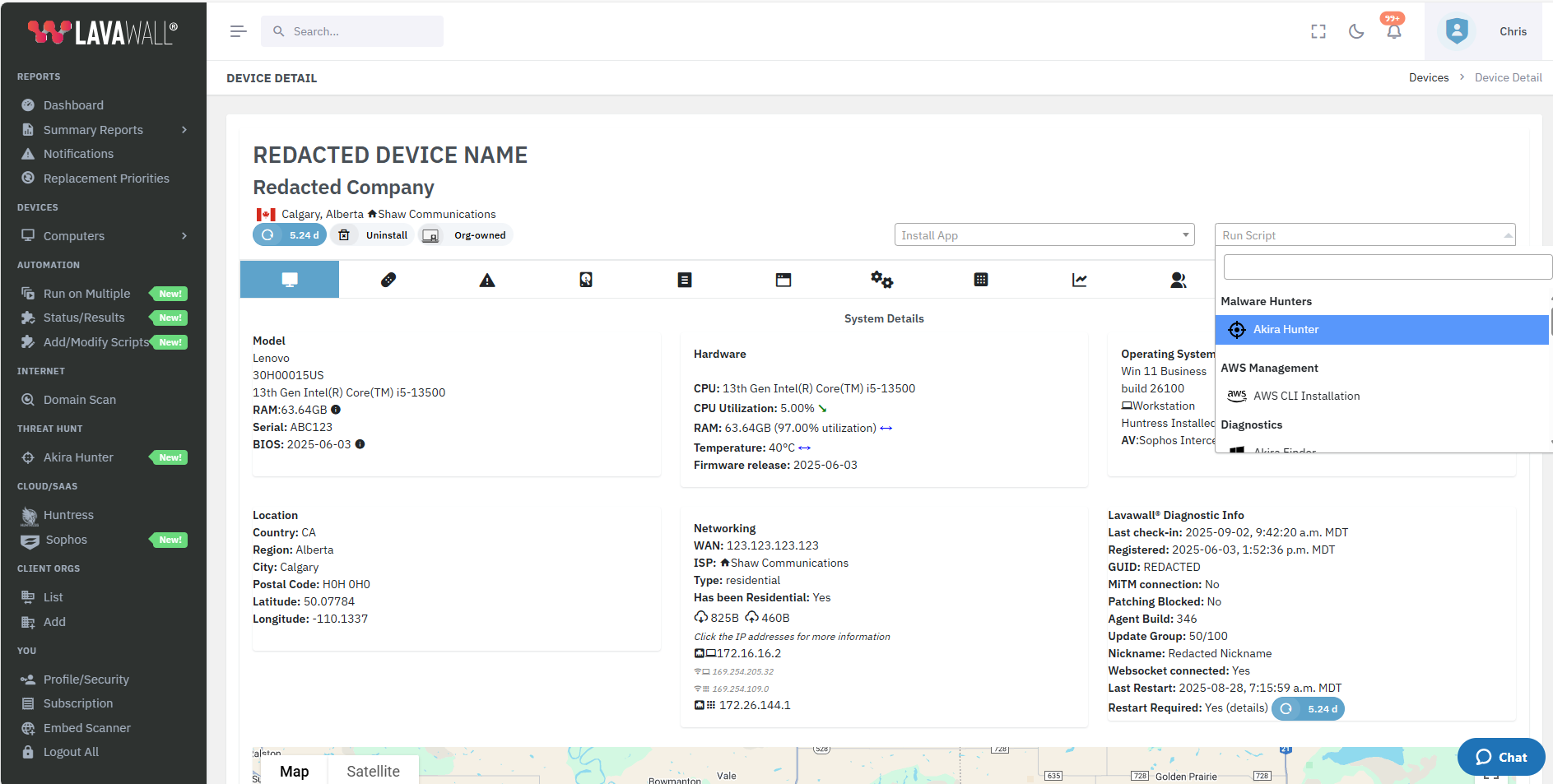Open the hard drive details tab icon
This screenshot has width=1553, height=784.
click(x=585, y=280)
